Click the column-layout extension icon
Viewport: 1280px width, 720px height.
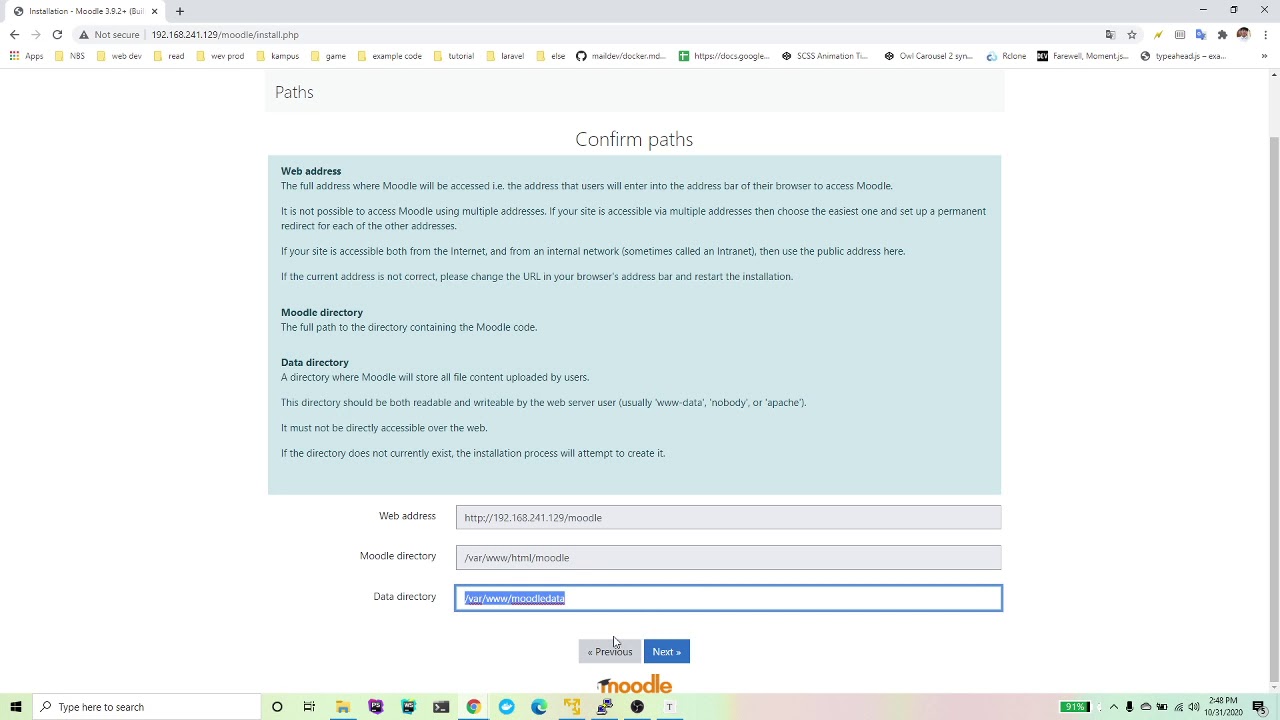pos(1180,34)
